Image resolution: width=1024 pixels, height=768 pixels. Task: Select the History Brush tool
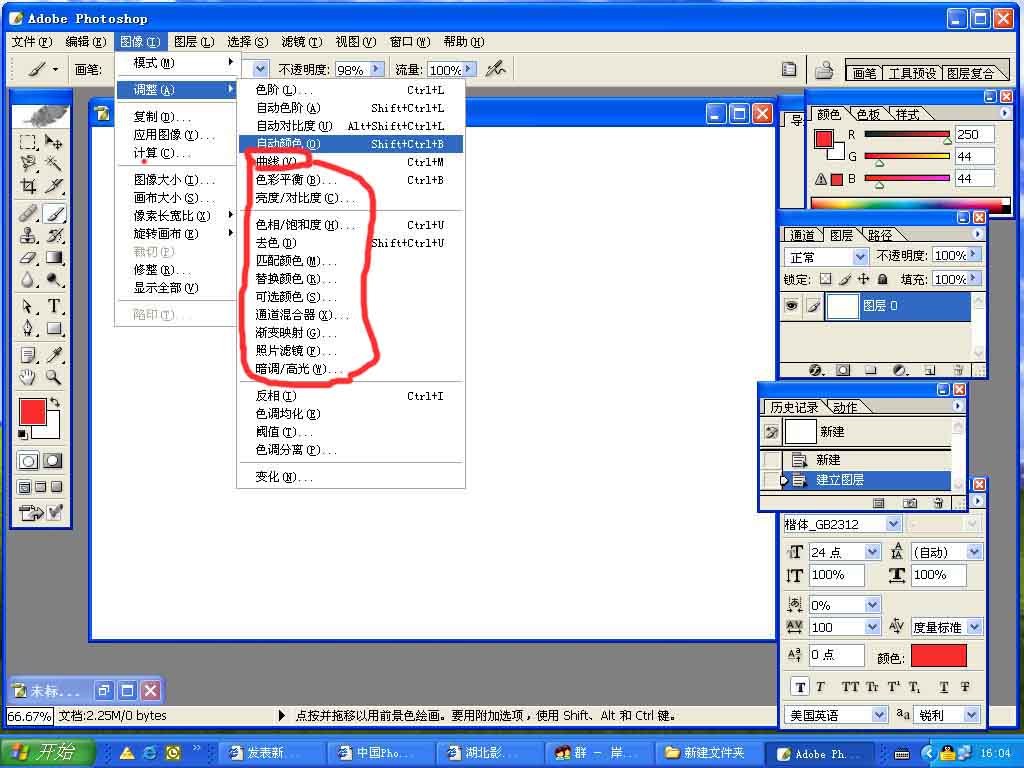click(x=54, y=235)
